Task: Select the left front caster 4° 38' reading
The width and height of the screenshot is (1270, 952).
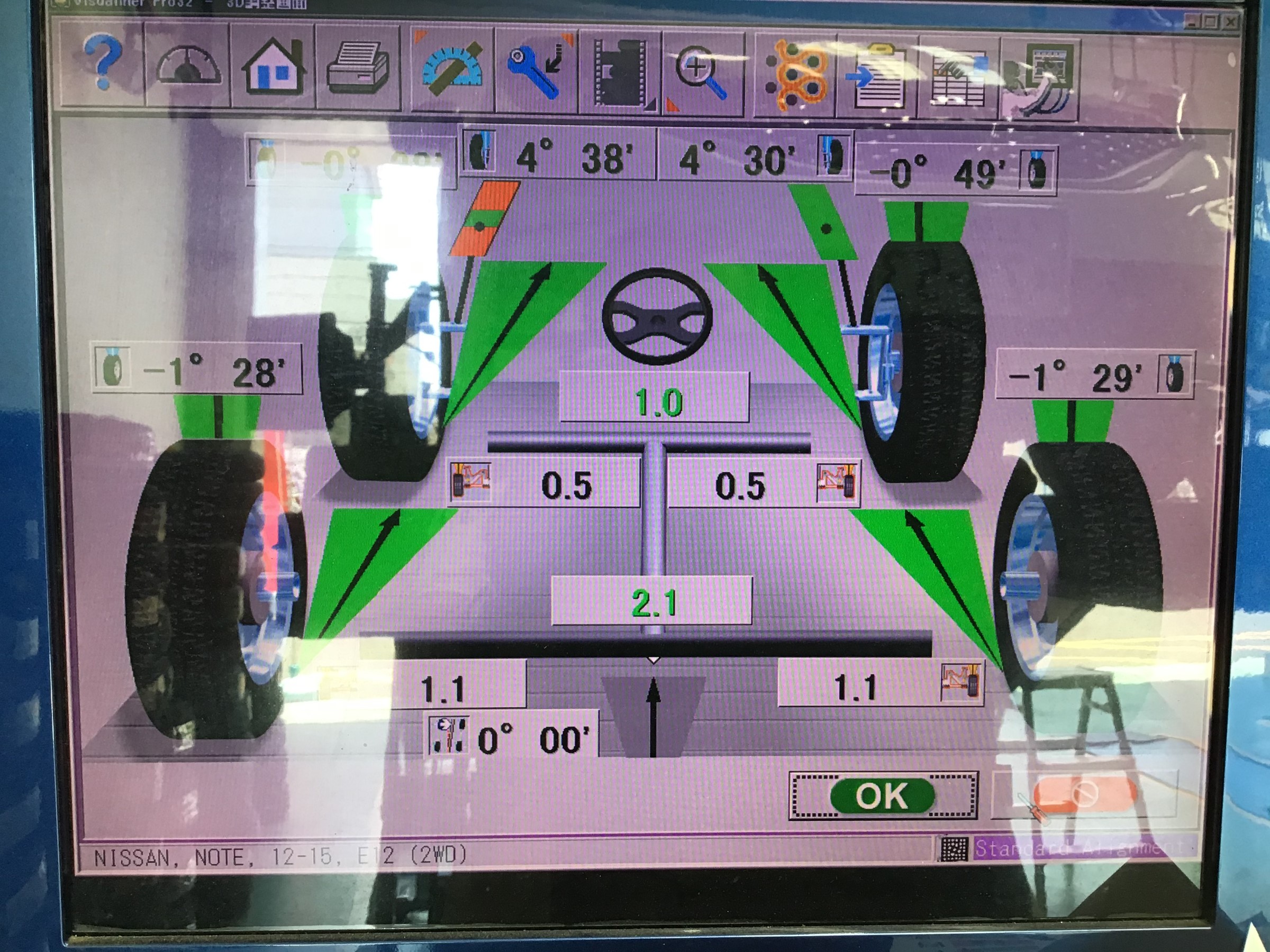Action: coord(558,155)
